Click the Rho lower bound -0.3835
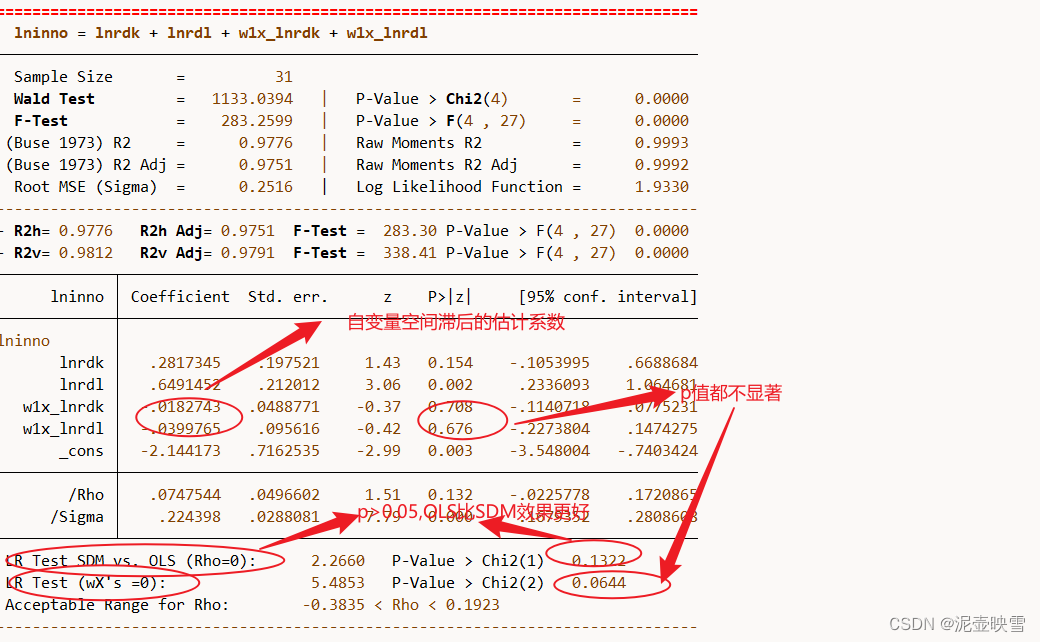The height and width of the screenshot is (642, 1040). click(x=334, y=605)
